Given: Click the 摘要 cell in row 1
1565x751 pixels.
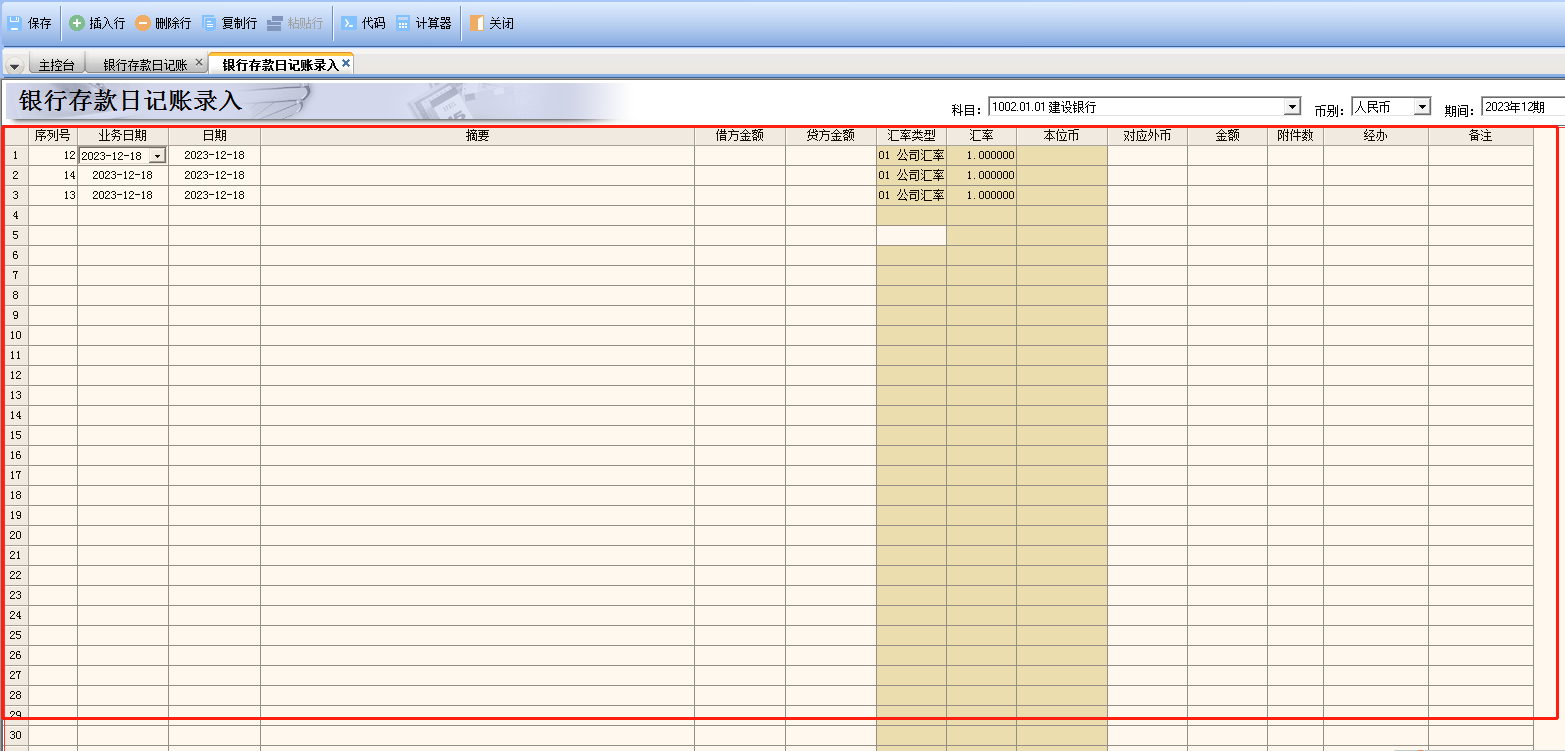Looking at the screenshot, I should click(477, 156).
